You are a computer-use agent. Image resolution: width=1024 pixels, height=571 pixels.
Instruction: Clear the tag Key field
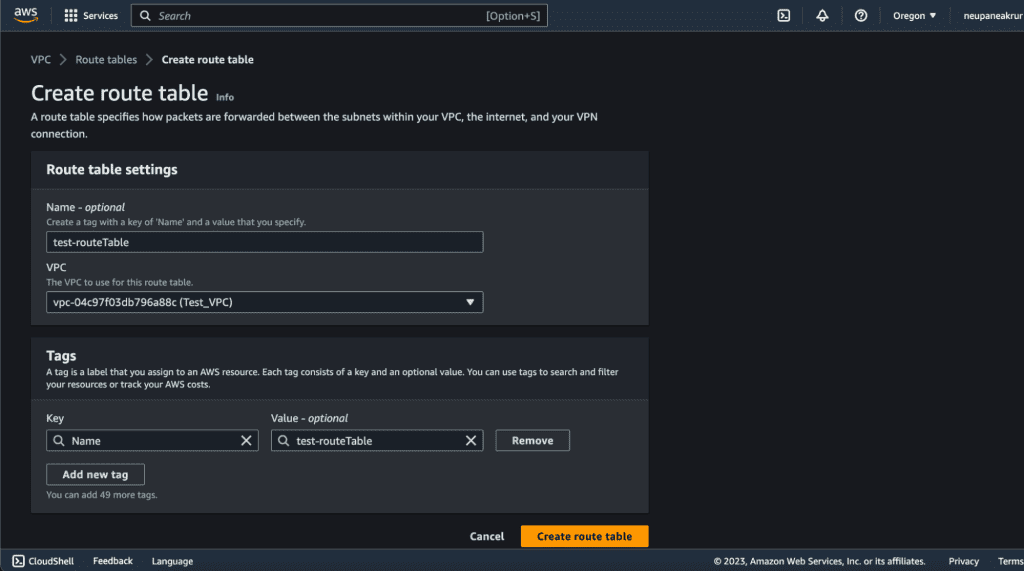246,440
